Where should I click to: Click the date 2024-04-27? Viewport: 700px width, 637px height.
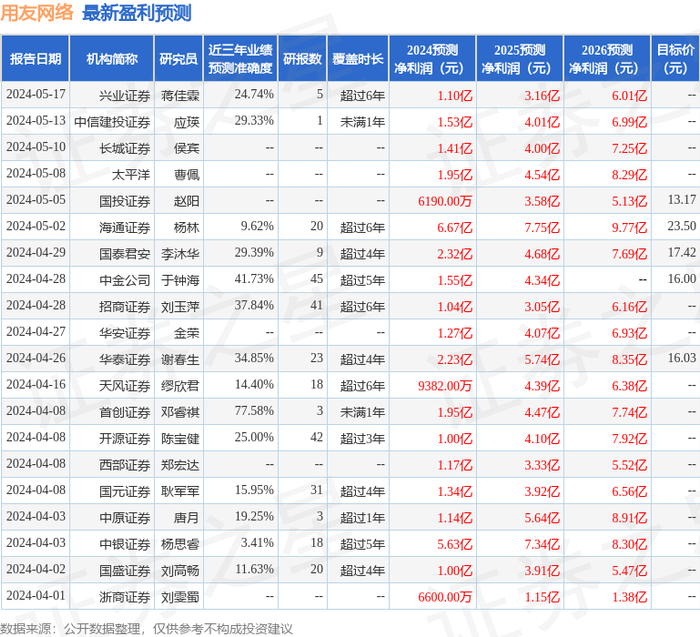click(x=36, y=332)
